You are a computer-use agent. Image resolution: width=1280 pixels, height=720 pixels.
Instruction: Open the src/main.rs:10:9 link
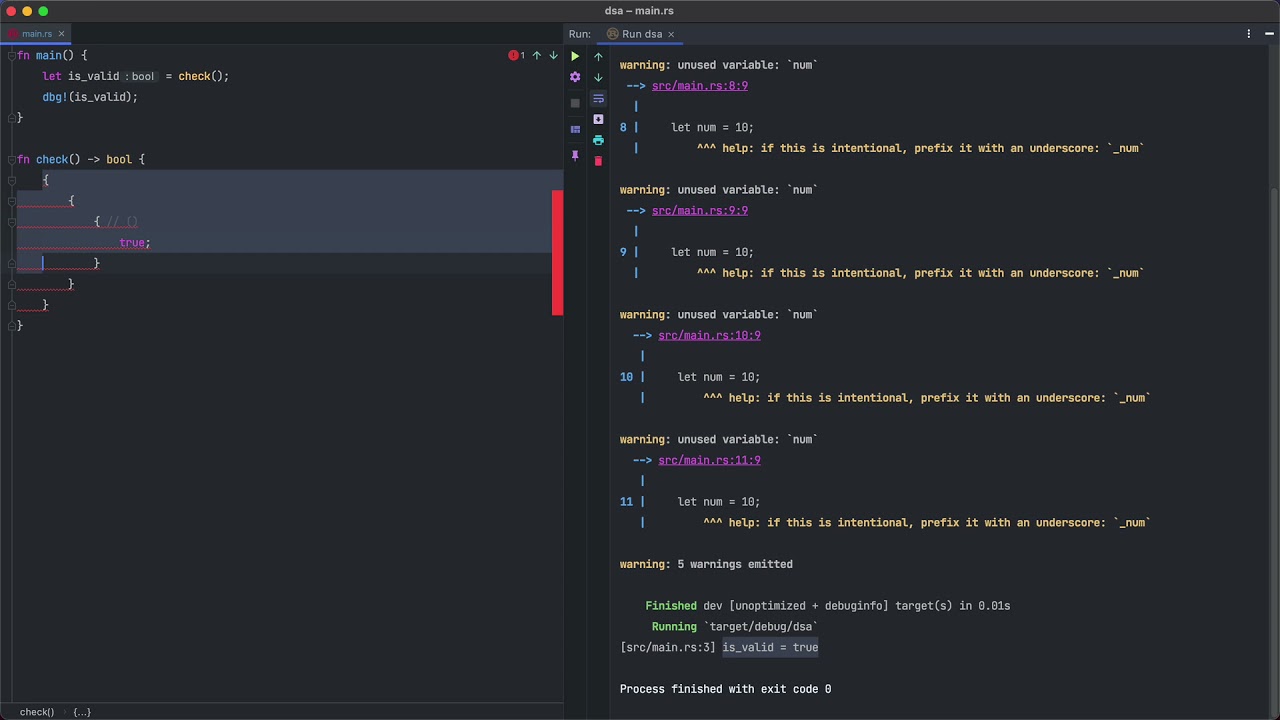click(709, 336)
